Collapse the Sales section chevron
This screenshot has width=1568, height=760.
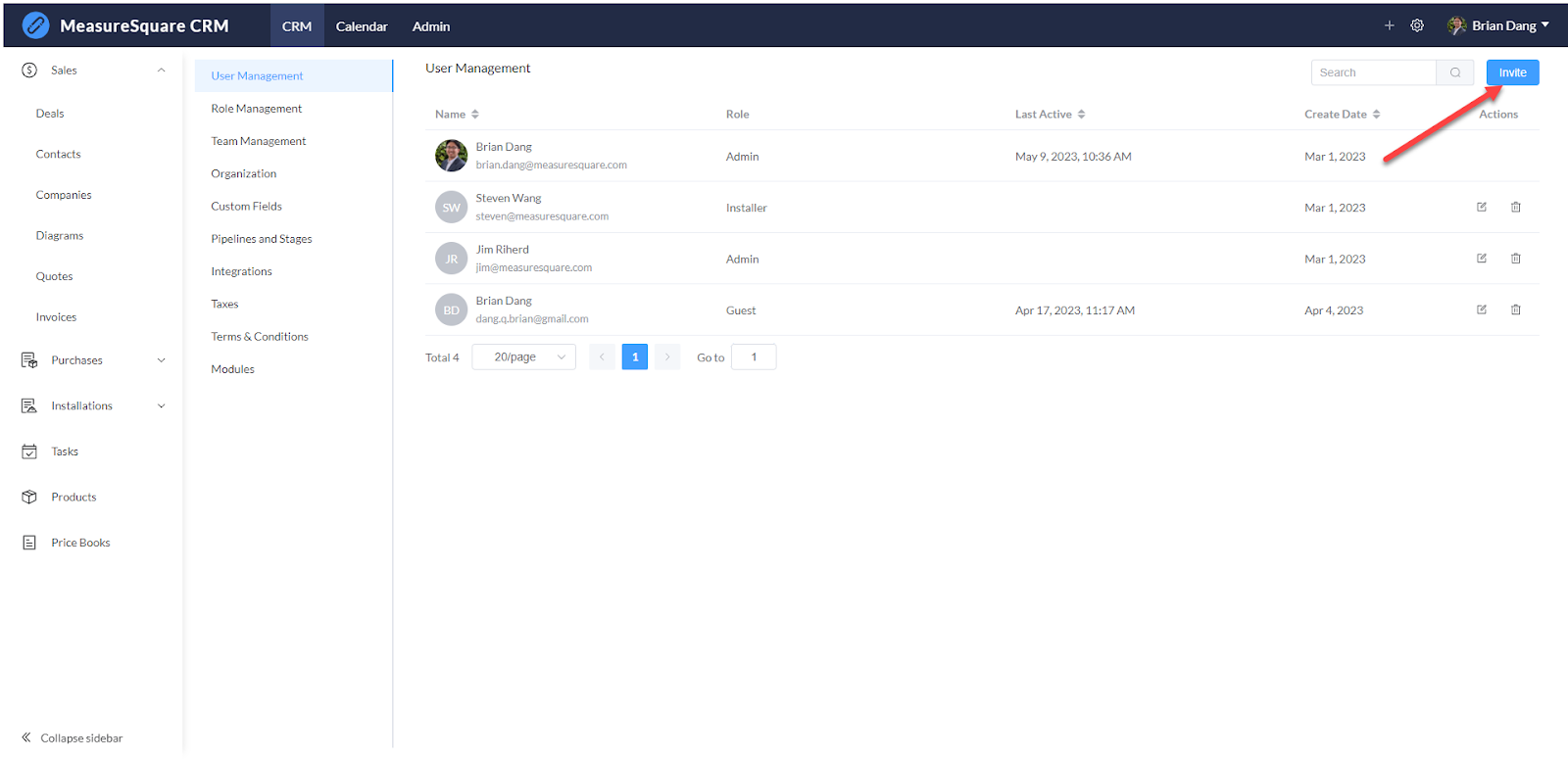[x=162, y=70]
